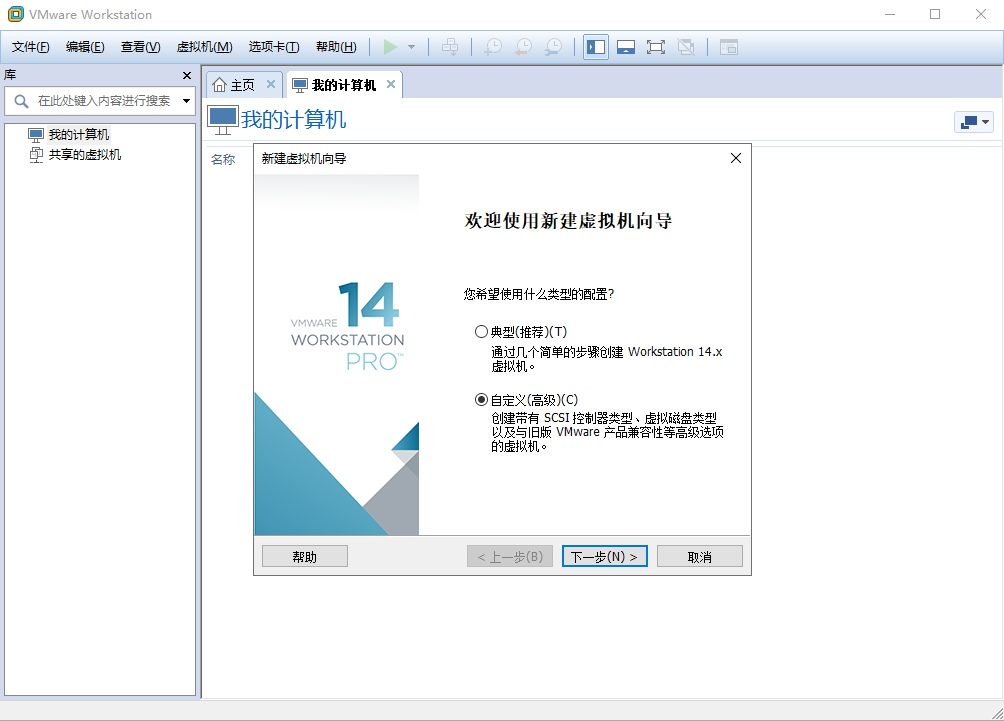Click the library search magnifier icon
Viewport: 1004px width, 721px height.
21,101
